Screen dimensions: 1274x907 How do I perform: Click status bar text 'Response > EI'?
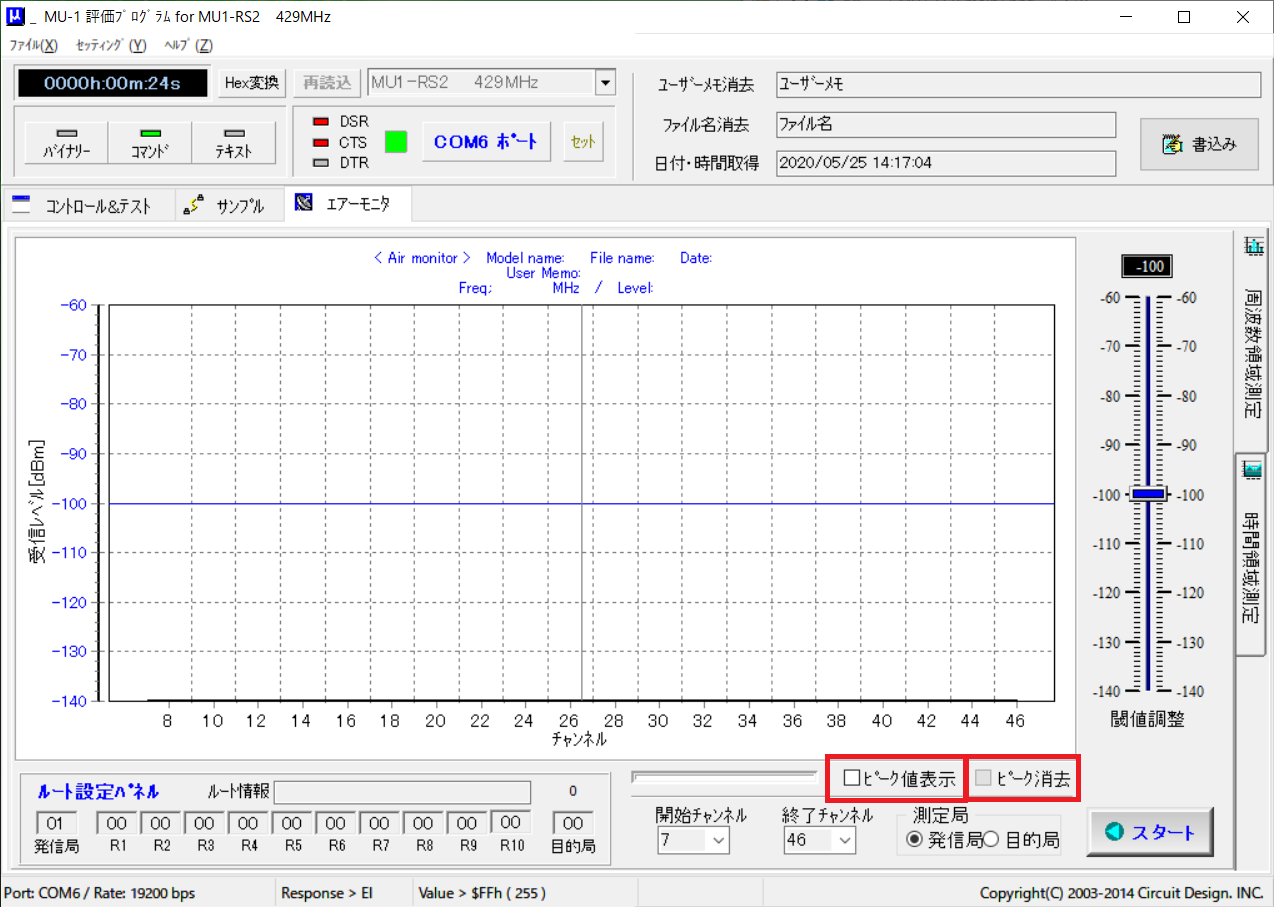pos(327,893)
